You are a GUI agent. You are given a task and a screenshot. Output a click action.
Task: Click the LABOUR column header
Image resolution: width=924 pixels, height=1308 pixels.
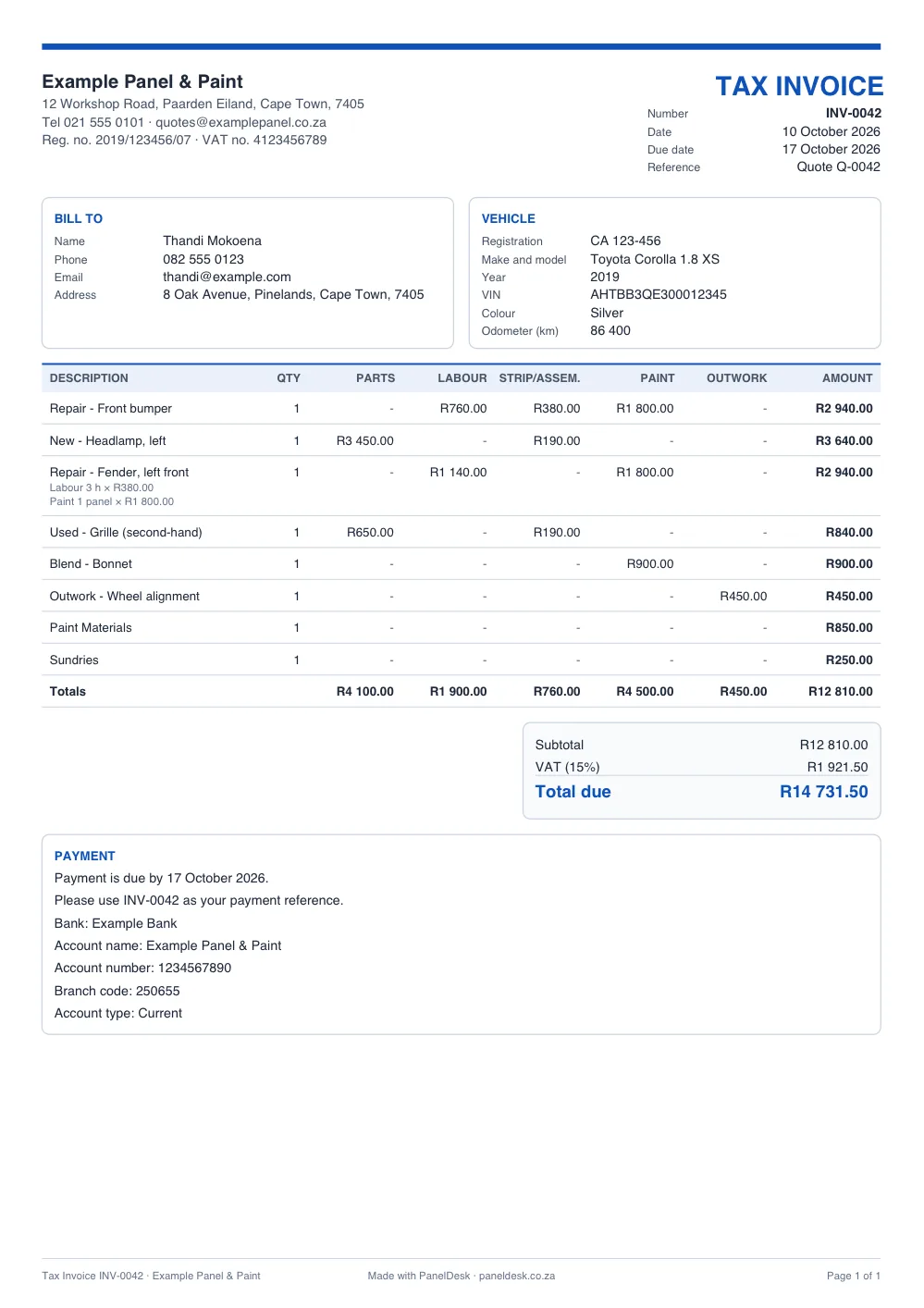coord(462,378)
